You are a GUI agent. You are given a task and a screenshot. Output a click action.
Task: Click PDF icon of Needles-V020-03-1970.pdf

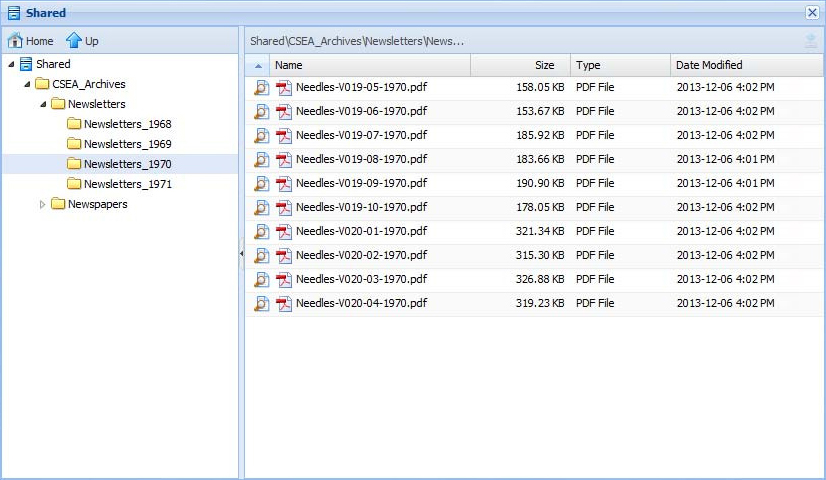click(284, 279)
